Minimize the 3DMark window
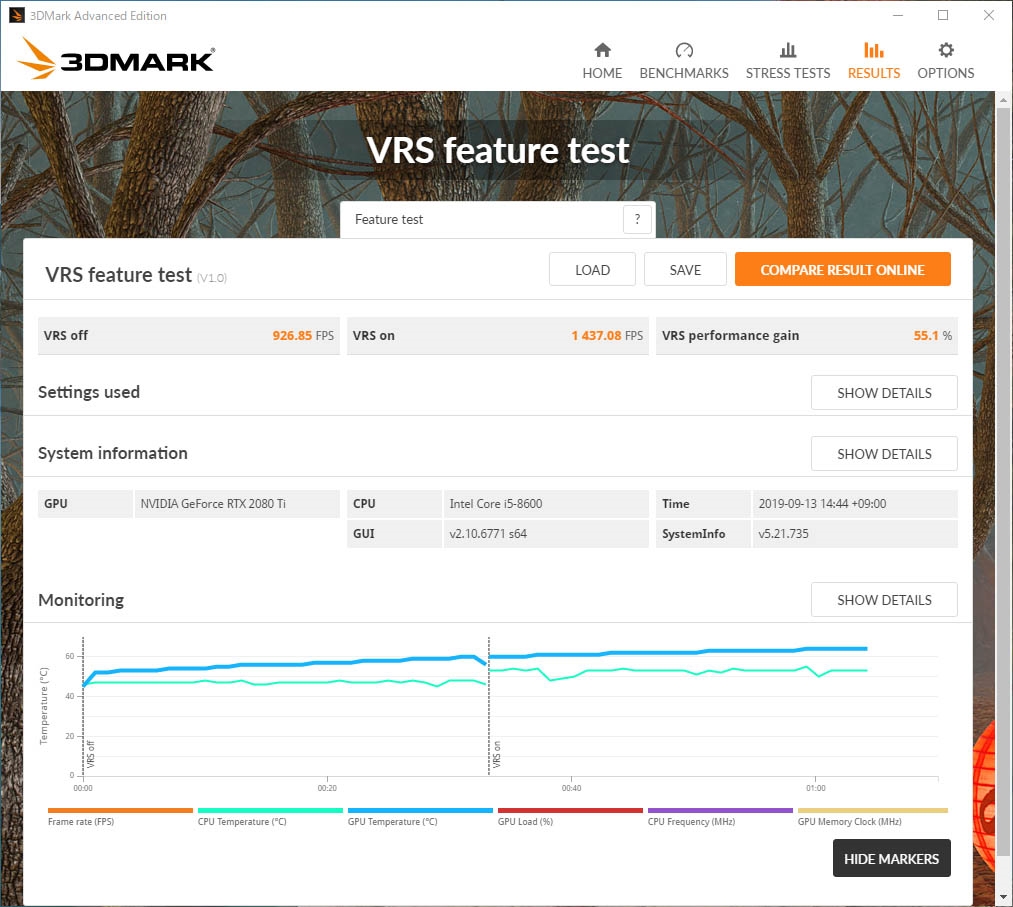This screenshot has width=1013, height=907. 897,15
